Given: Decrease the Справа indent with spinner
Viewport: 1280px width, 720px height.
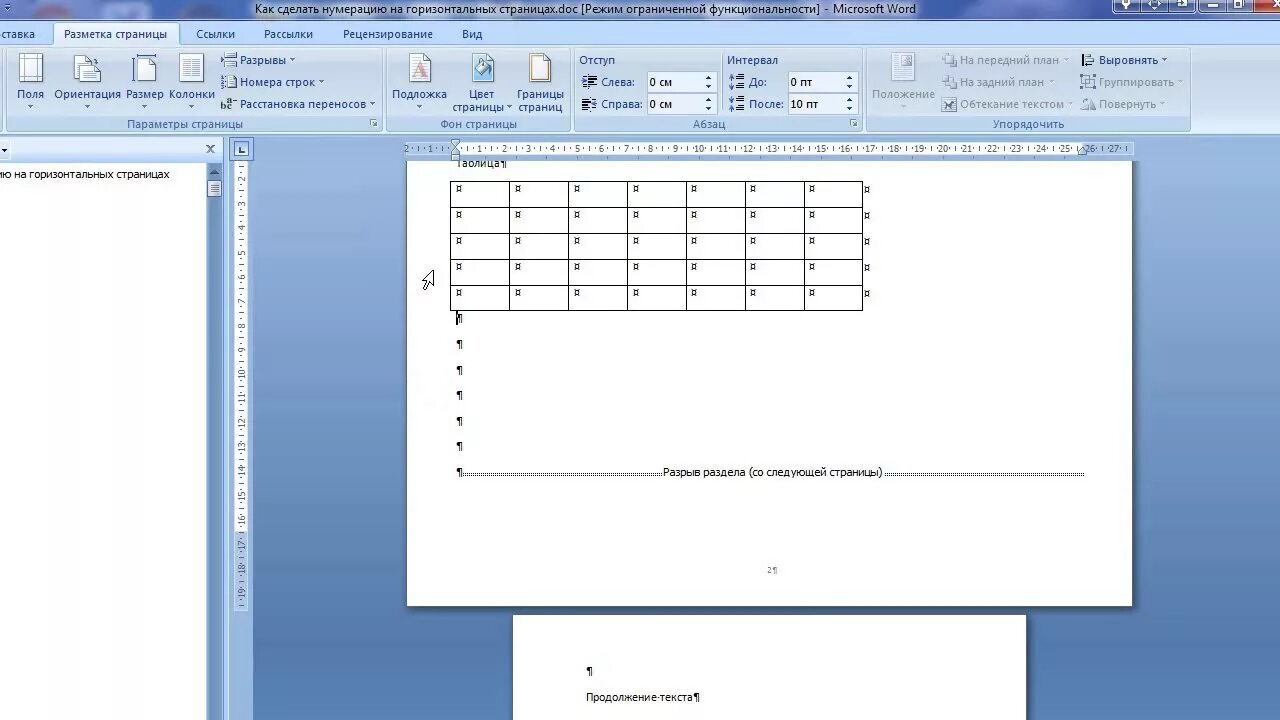Looking at the screenshot, I should click(709, 108).
